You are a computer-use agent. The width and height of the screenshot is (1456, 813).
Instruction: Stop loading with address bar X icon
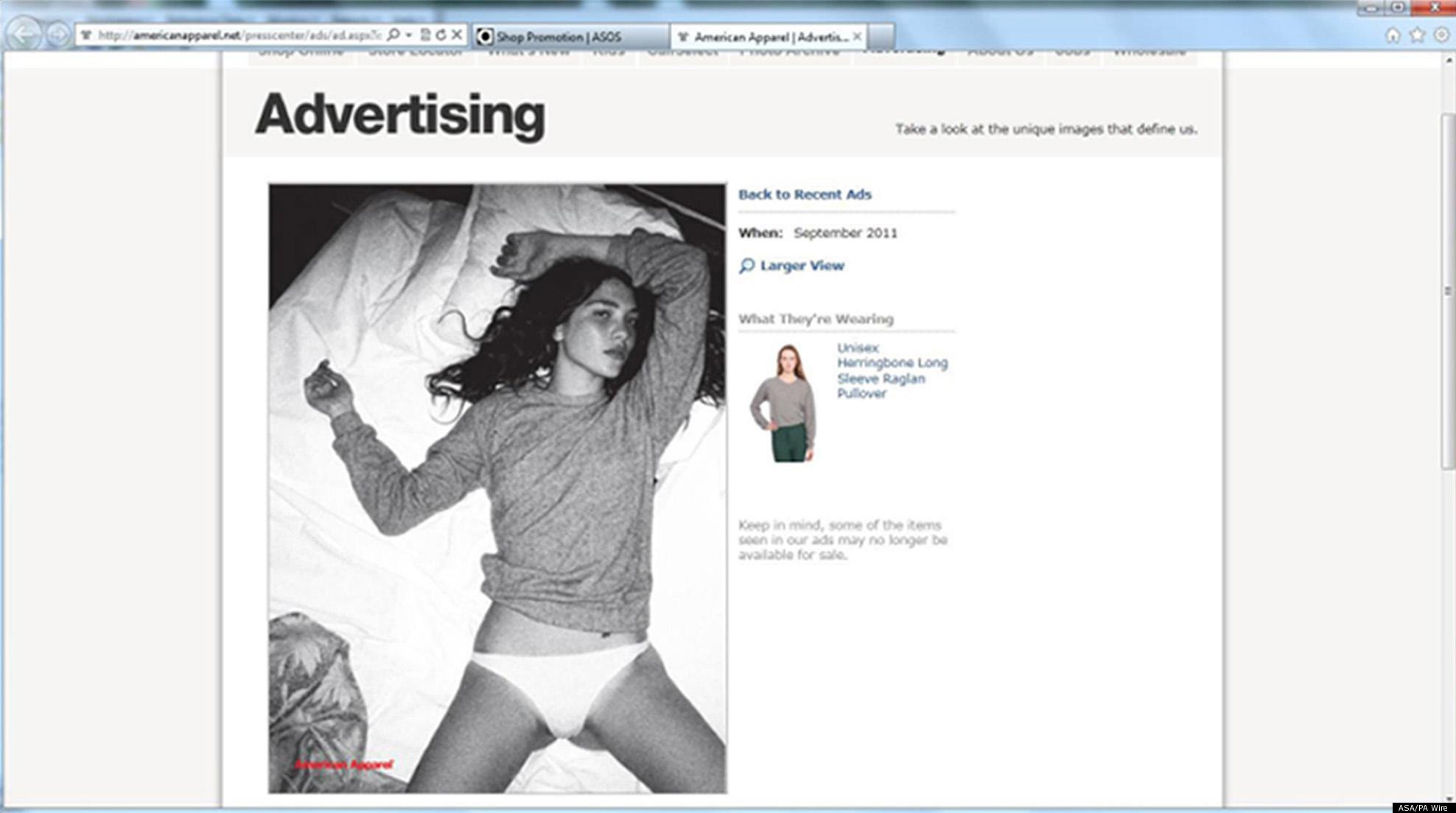coord(457,35)
